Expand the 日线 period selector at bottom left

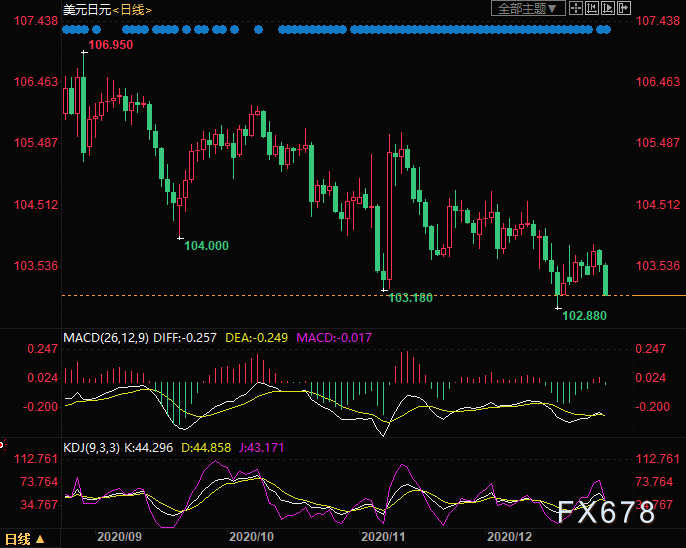[25, 539]
